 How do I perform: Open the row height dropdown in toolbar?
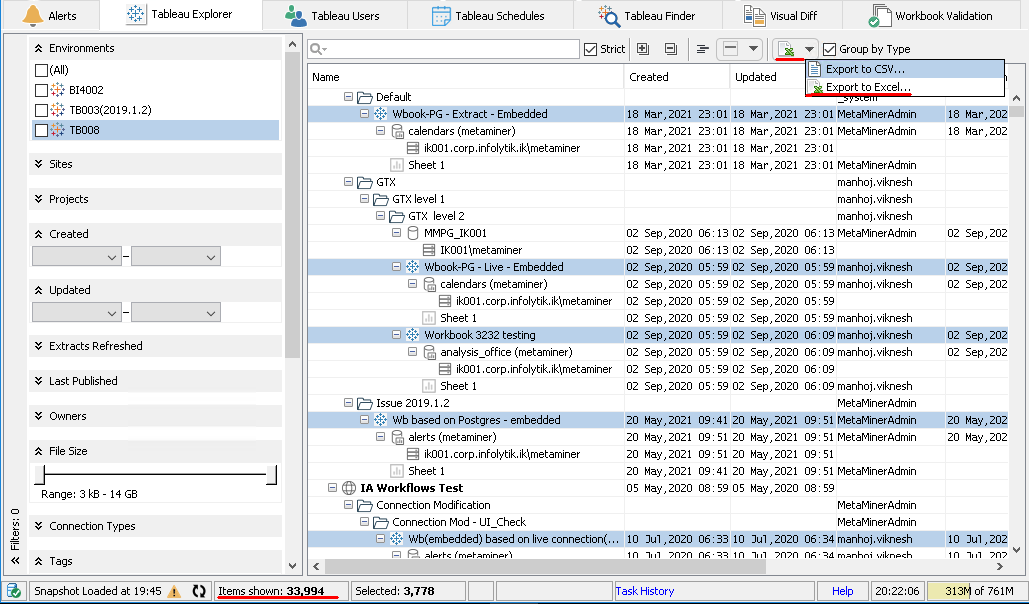click(753, 49)
